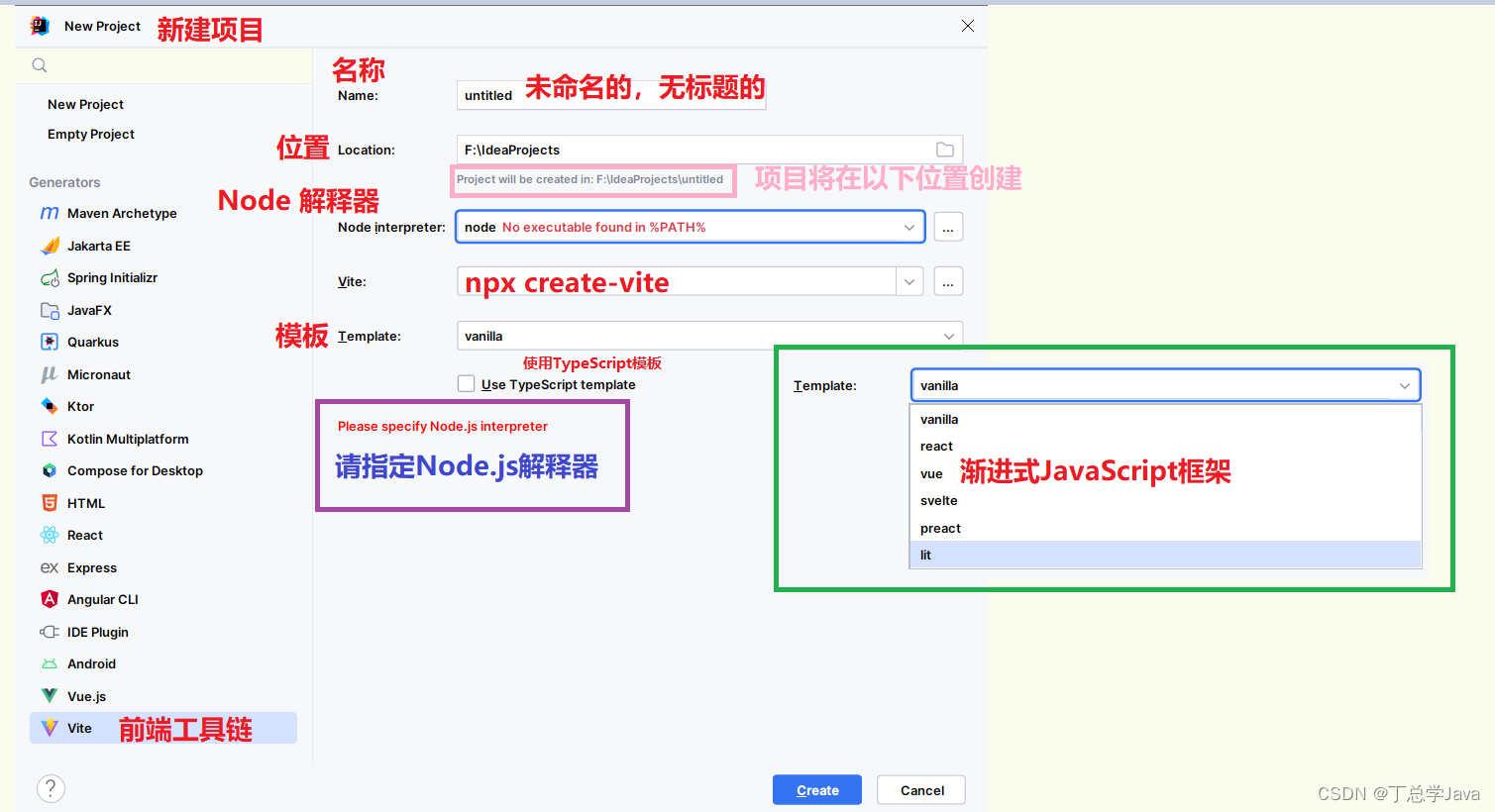Click the HTML generator icon

(x=50, y=503)
